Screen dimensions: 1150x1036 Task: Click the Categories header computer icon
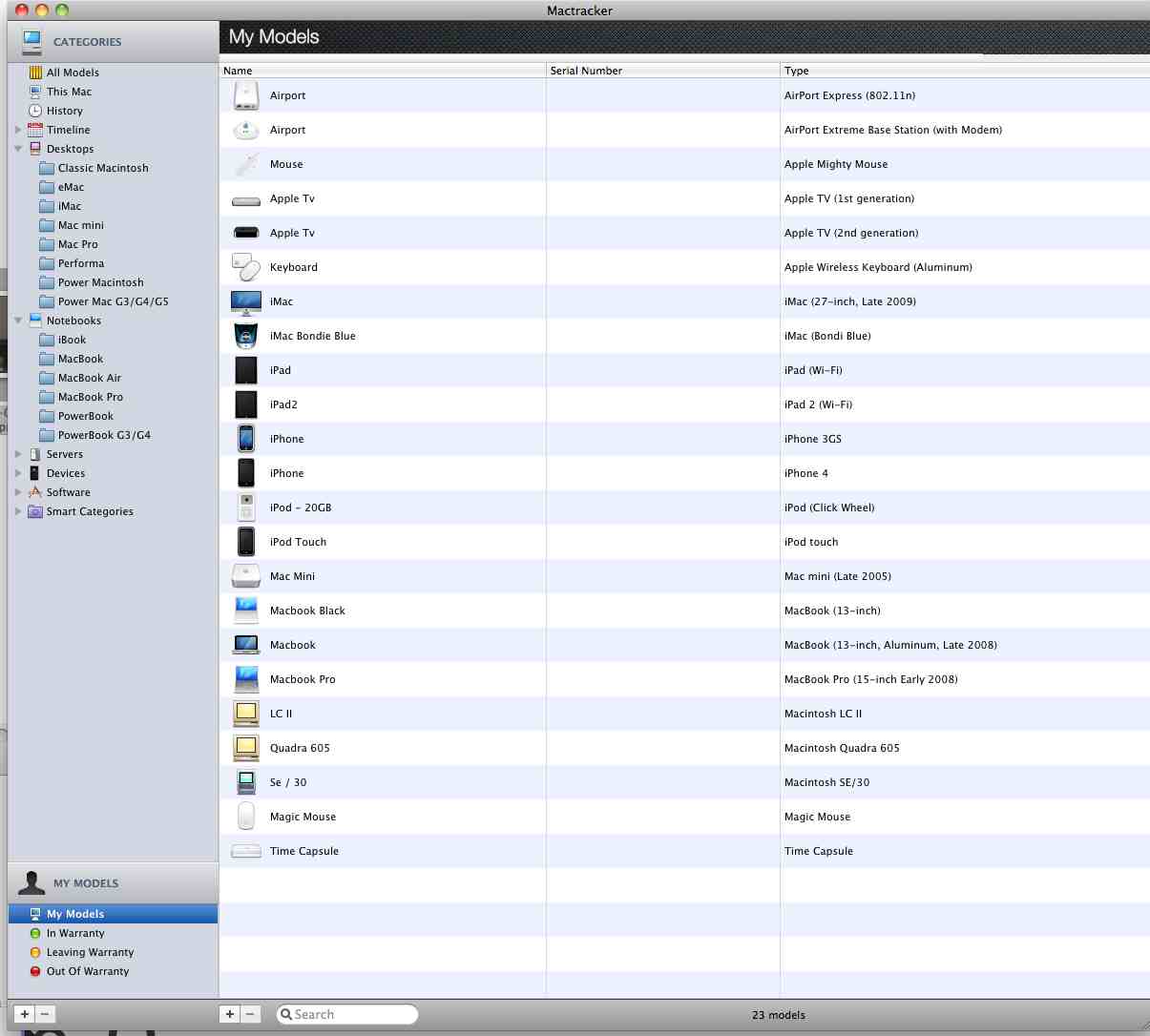point(32,41)
